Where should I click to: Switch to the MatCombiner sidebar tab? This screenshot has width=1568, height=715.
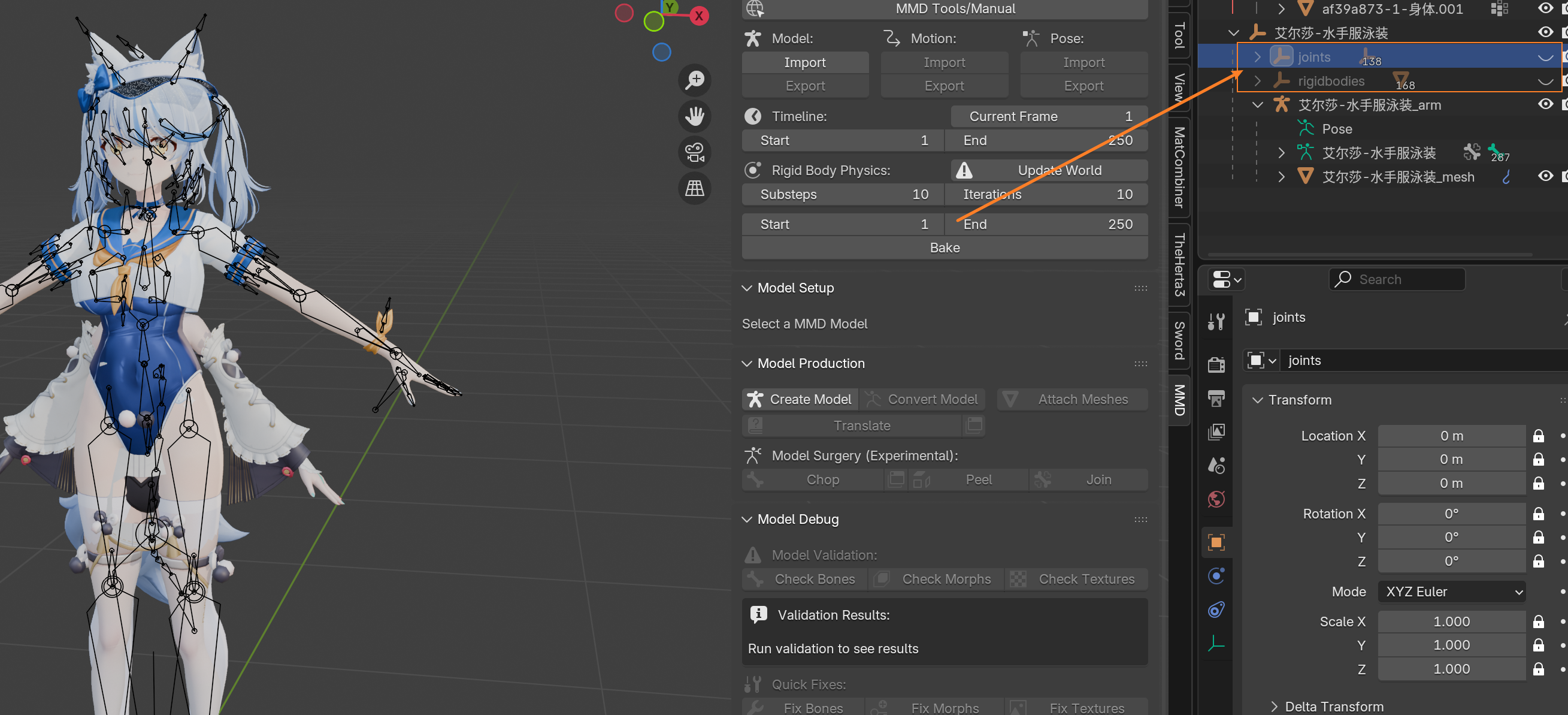pos(1180,167)
